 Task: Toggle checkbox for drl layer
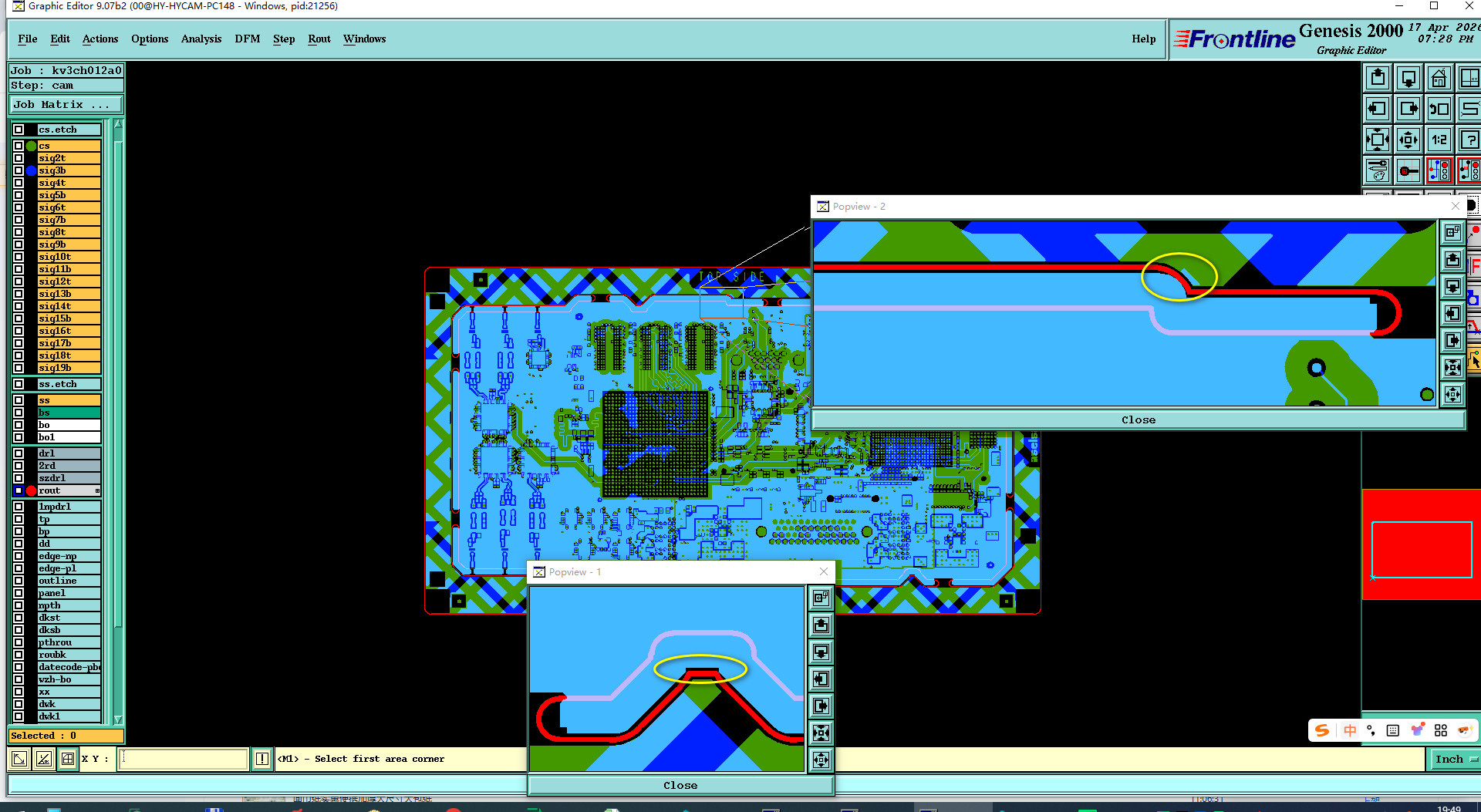(x=19, y=453)
